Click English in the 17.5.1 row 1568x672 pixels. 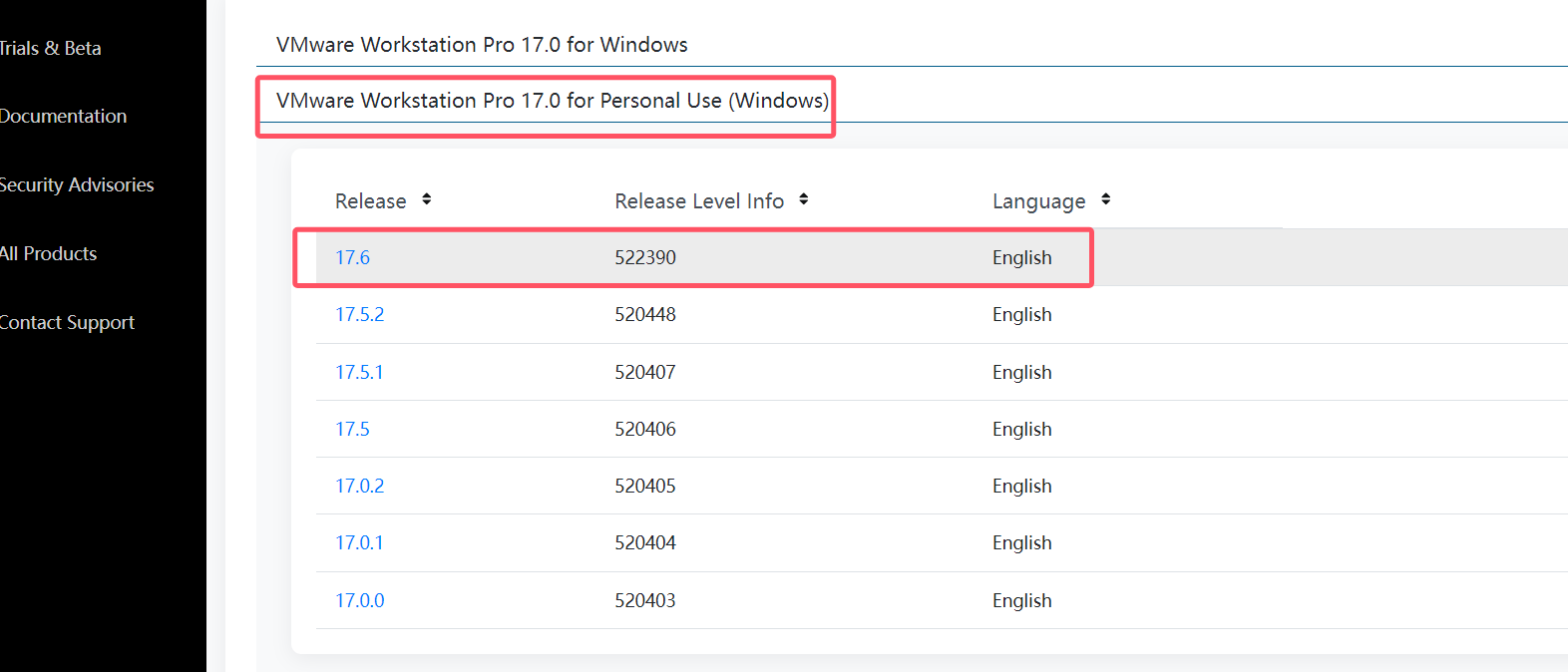1022,372
